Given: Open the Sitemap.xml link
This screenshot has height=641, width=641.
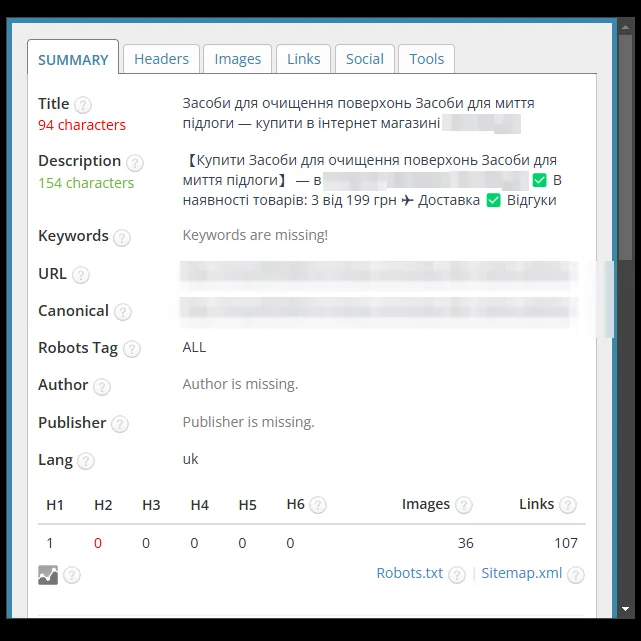Looking at the screenshot, I should click(522, 573).
